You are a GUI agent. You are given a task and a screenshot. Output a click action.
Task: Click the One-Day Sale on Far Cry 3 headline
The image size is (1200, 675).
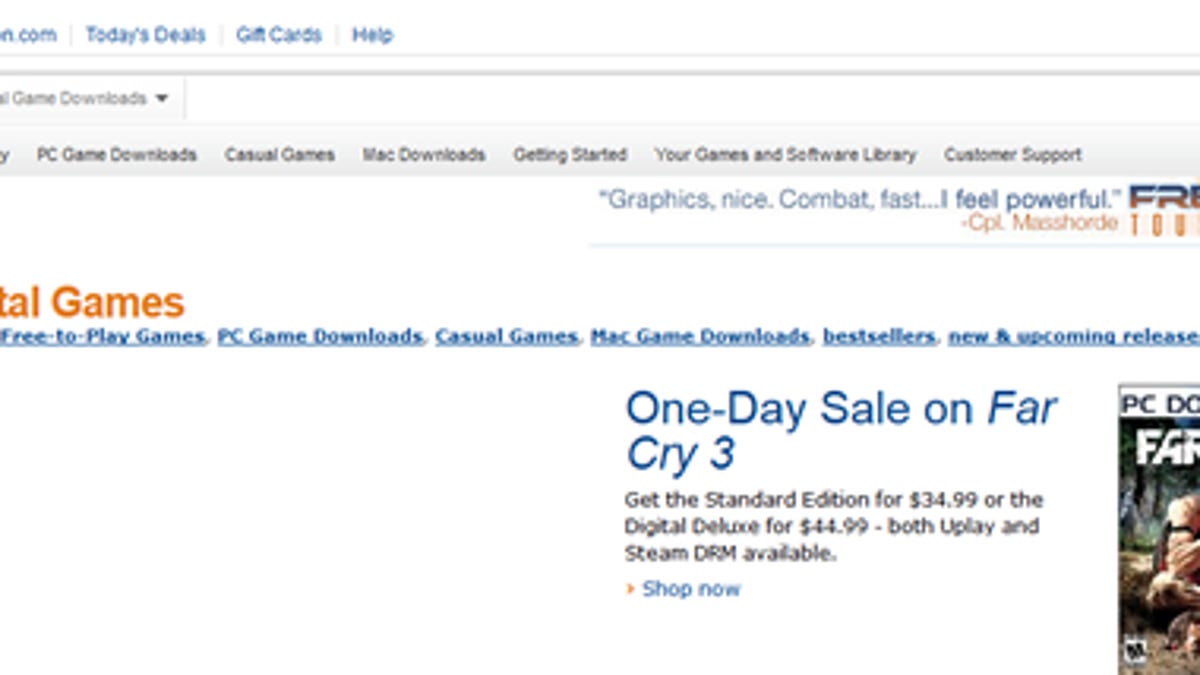[x=840, y=430]
